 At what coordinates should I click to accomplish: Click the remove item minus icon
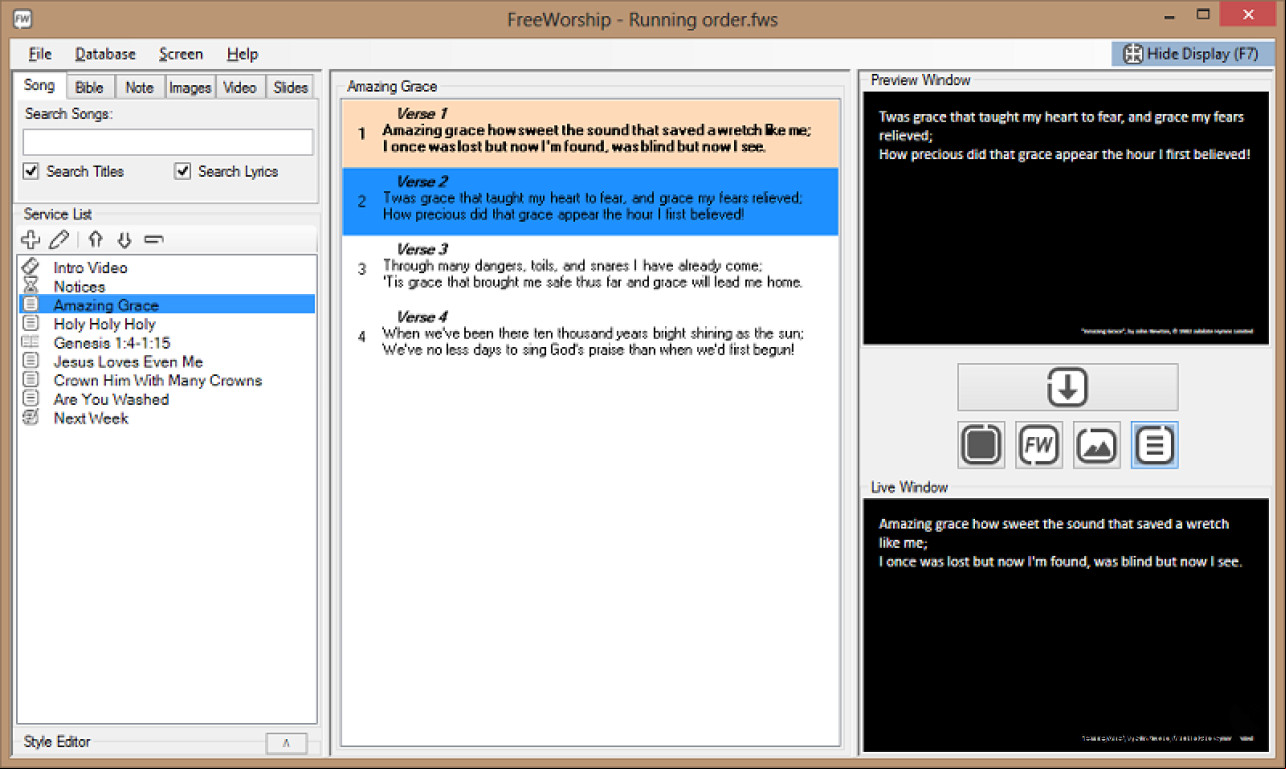(153, 239)
